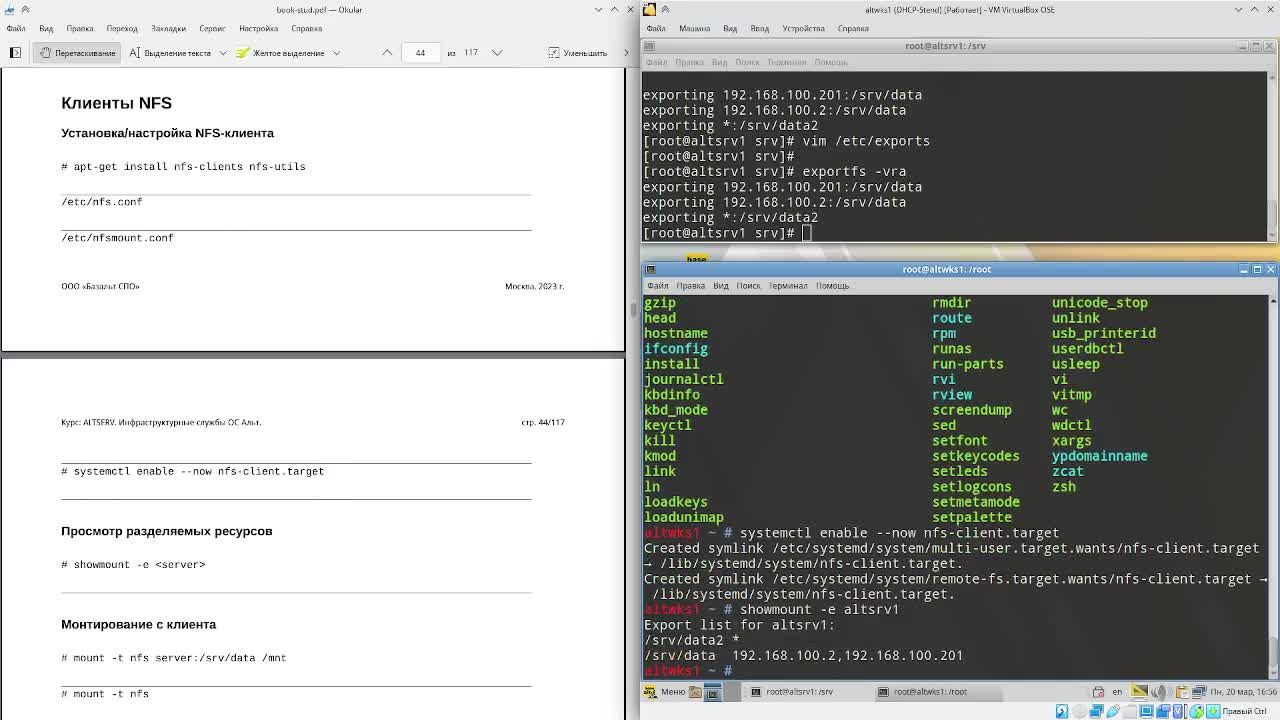Click window menu icon of altsrv1 terminal
The width and height of the screenshot is (1280, 720).
pyautogui.click(x=650, y=46)
